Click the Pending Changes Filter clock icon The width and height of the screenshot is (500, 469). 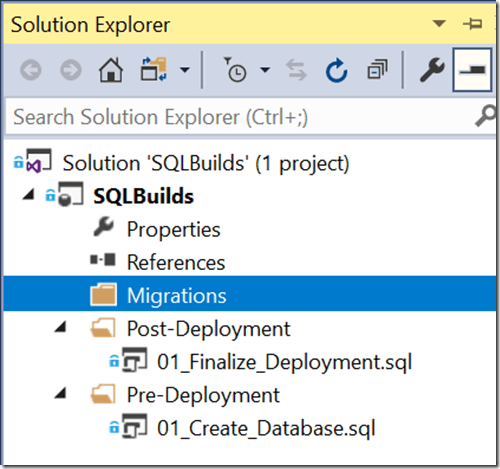pos(235,69)
